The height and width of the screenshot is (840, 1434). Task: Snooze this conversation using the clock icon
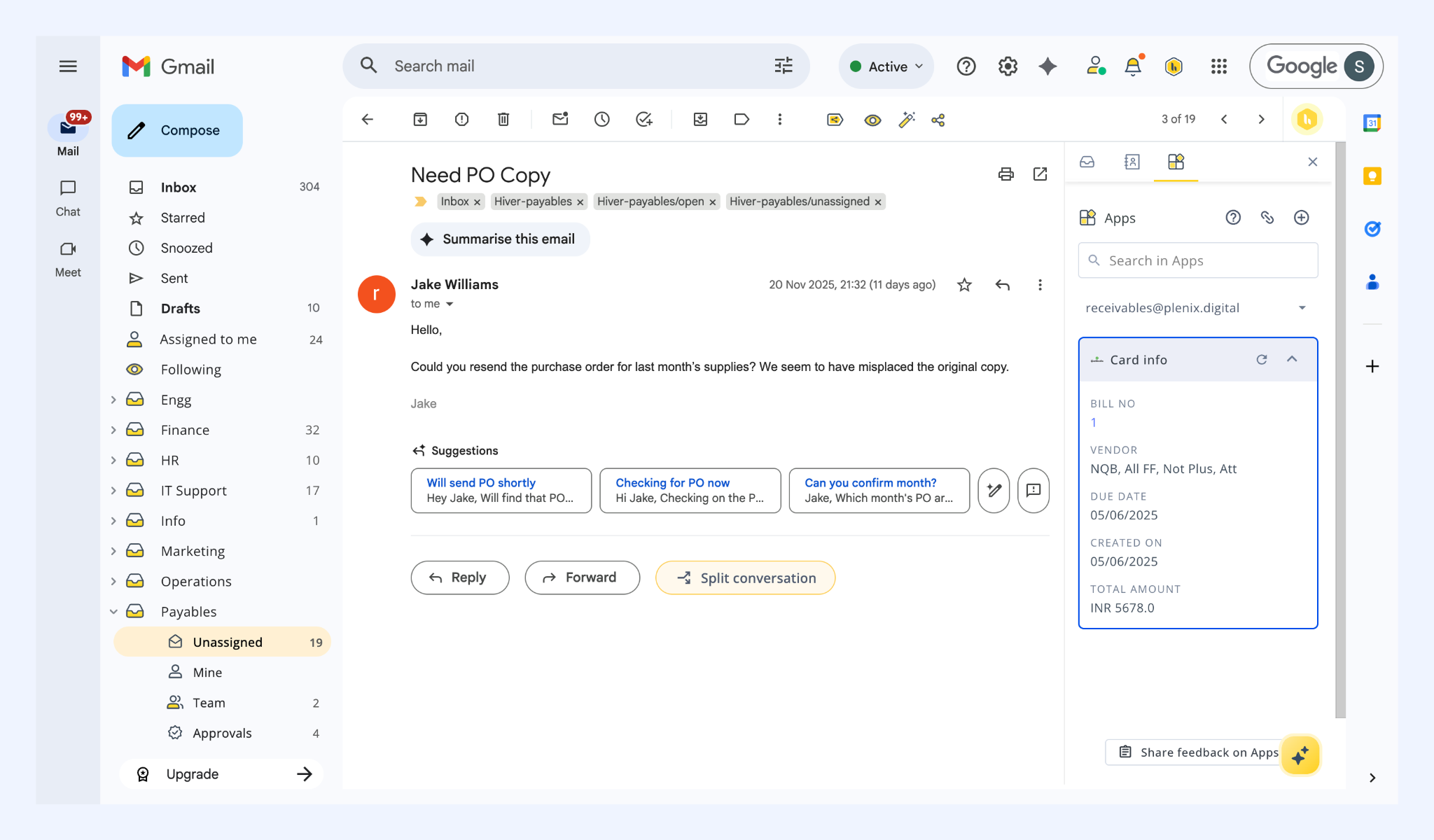[x=602, y=120]
